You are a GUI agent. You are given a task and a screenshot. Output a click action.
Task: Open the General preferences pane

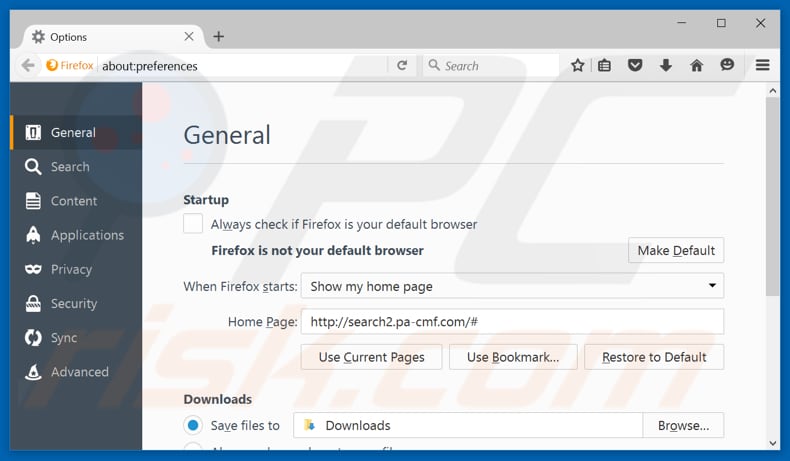click(x=76, y=133)
